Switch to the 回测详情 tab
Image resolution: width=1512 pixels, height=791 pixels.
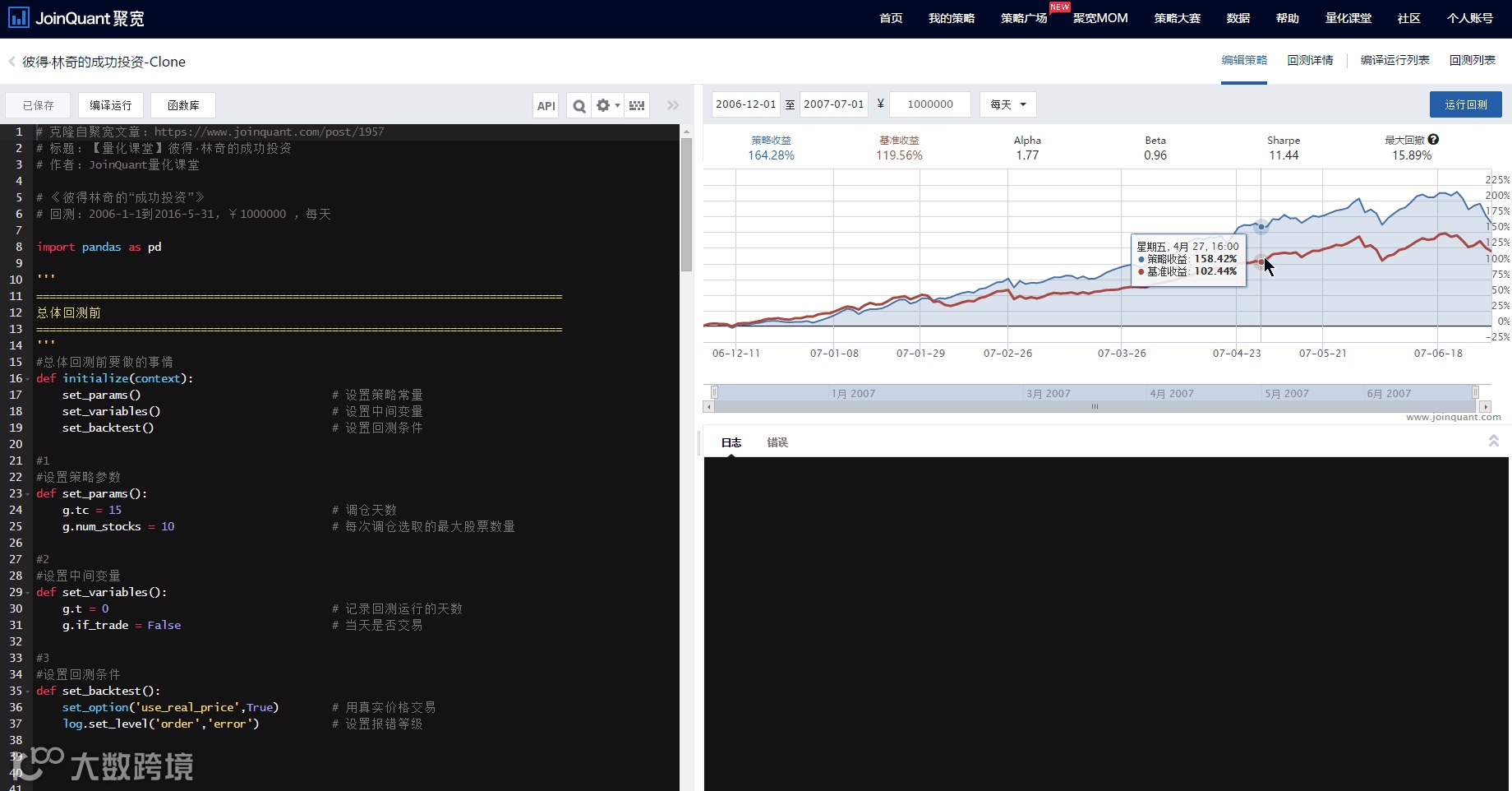coord(1310,60)
